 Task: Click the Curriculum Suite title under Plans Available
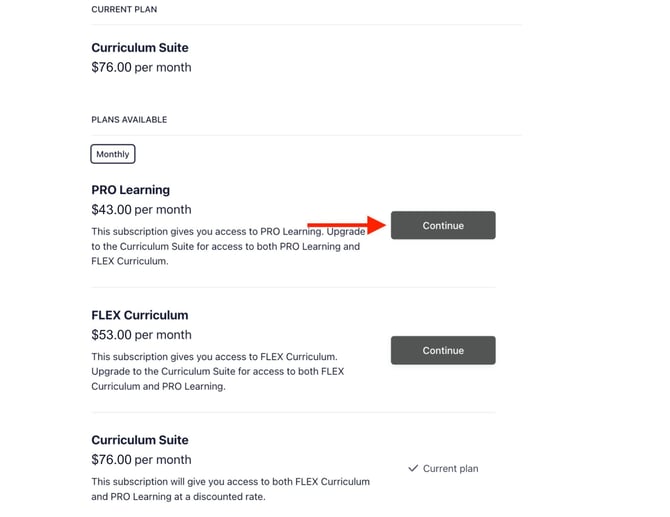point(139,440)
